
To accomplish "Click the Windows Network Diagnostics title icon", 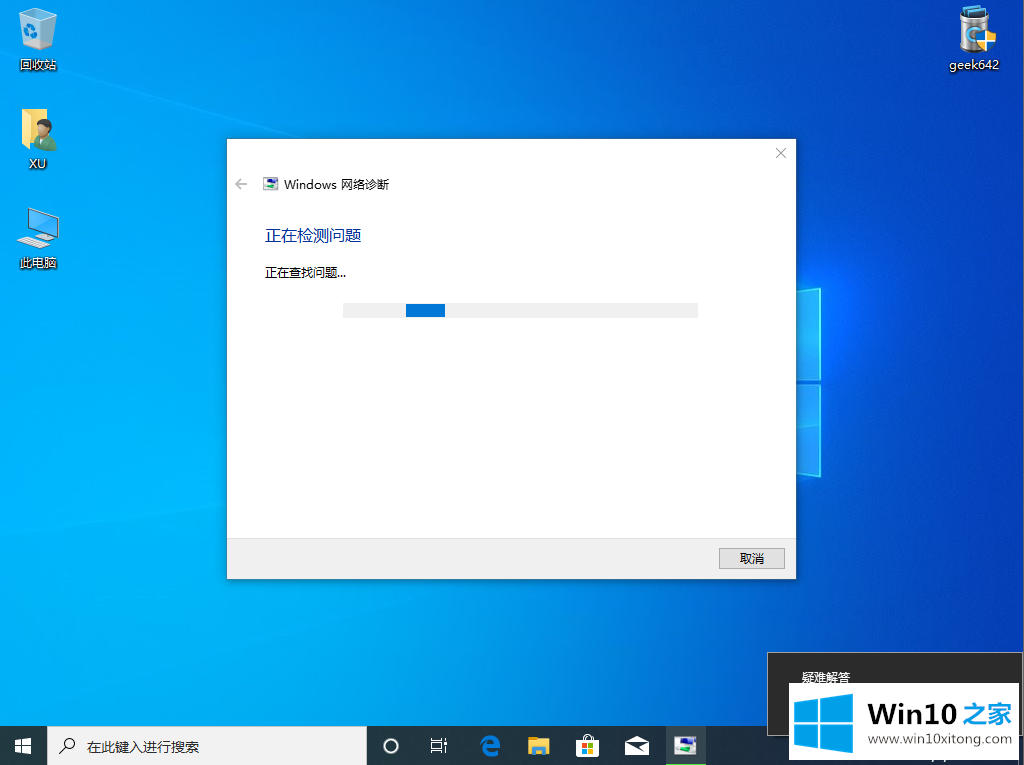I will click(x=270, y=184).
